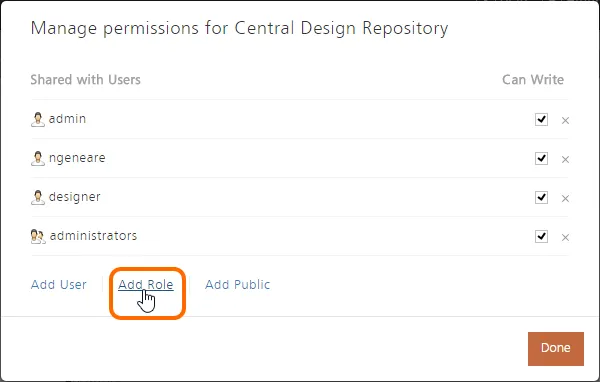Confirm with the Done button
The width and height of the screenshot is (600, 382).
(556, 349)
